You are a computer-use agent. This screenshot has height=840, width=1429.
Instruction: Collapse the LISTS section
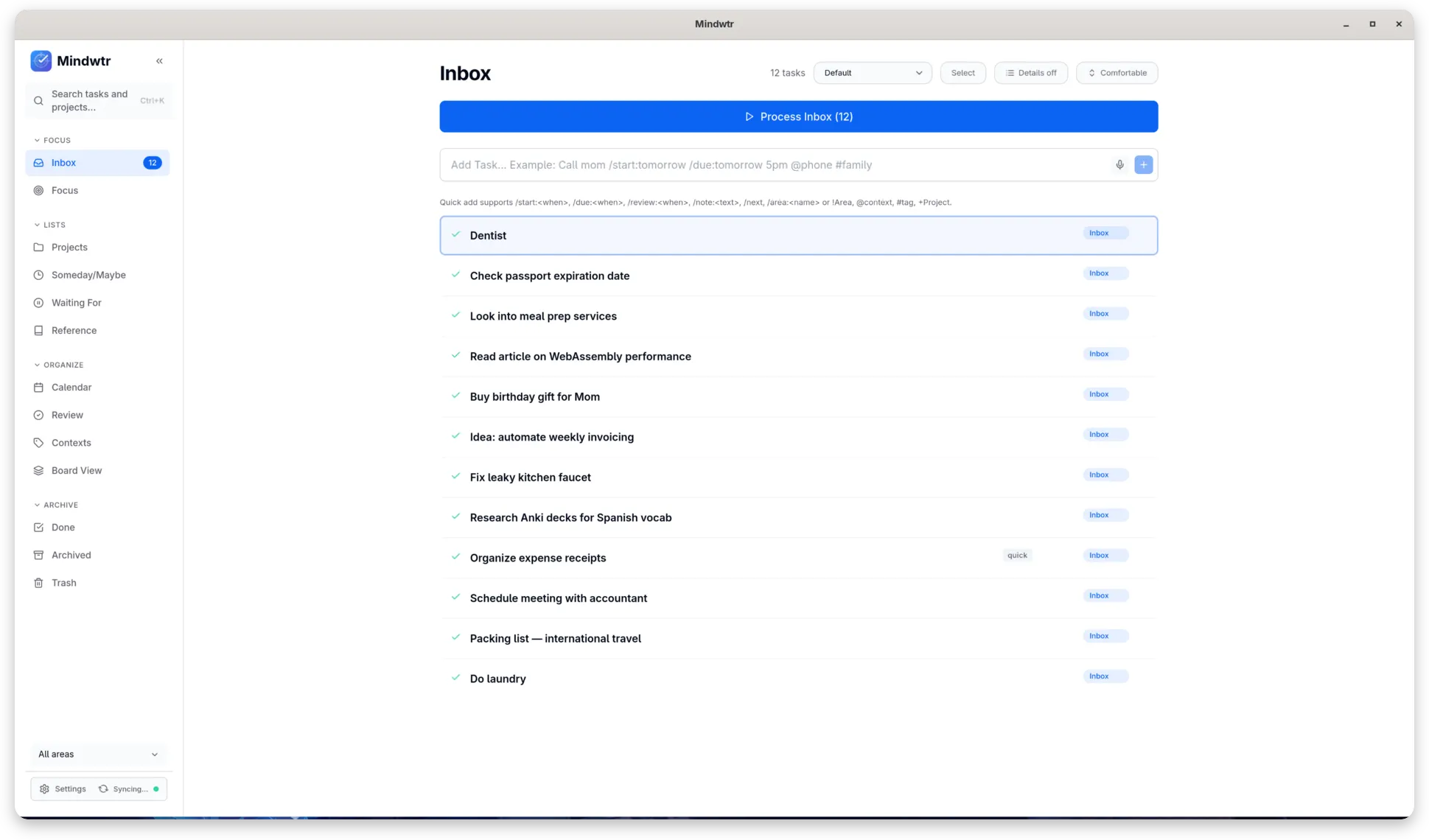(49, 225)
